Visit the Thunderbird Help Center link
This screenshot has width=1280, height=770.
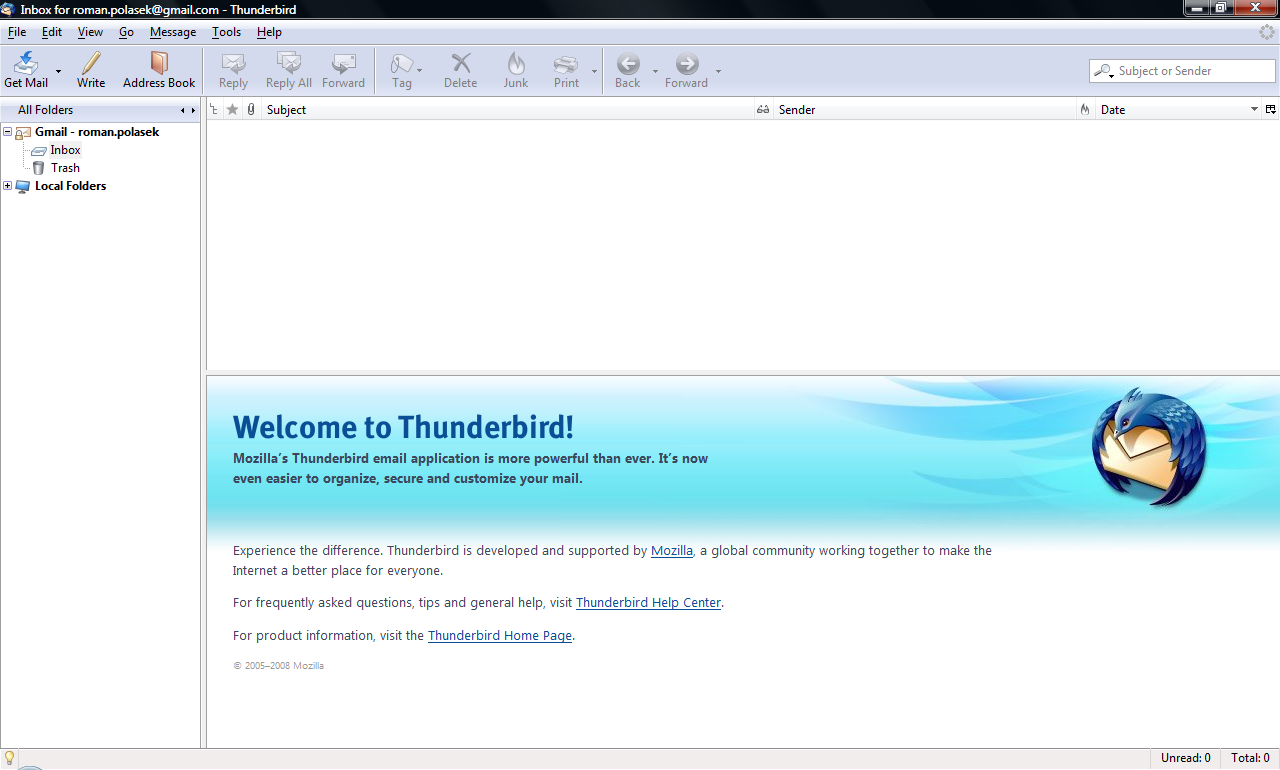[648, 603]
